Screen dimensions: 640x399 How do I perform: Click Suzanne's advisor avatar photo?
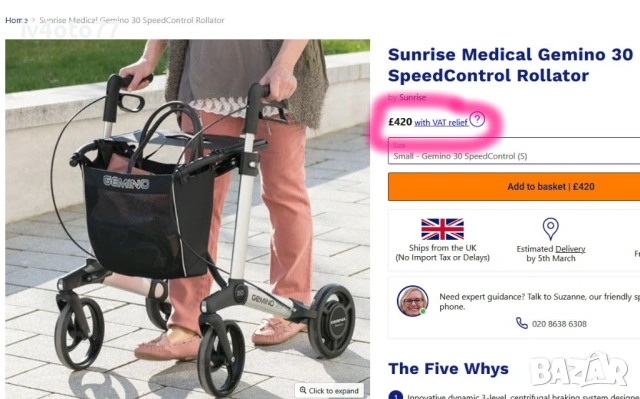[x=413, y=301]
